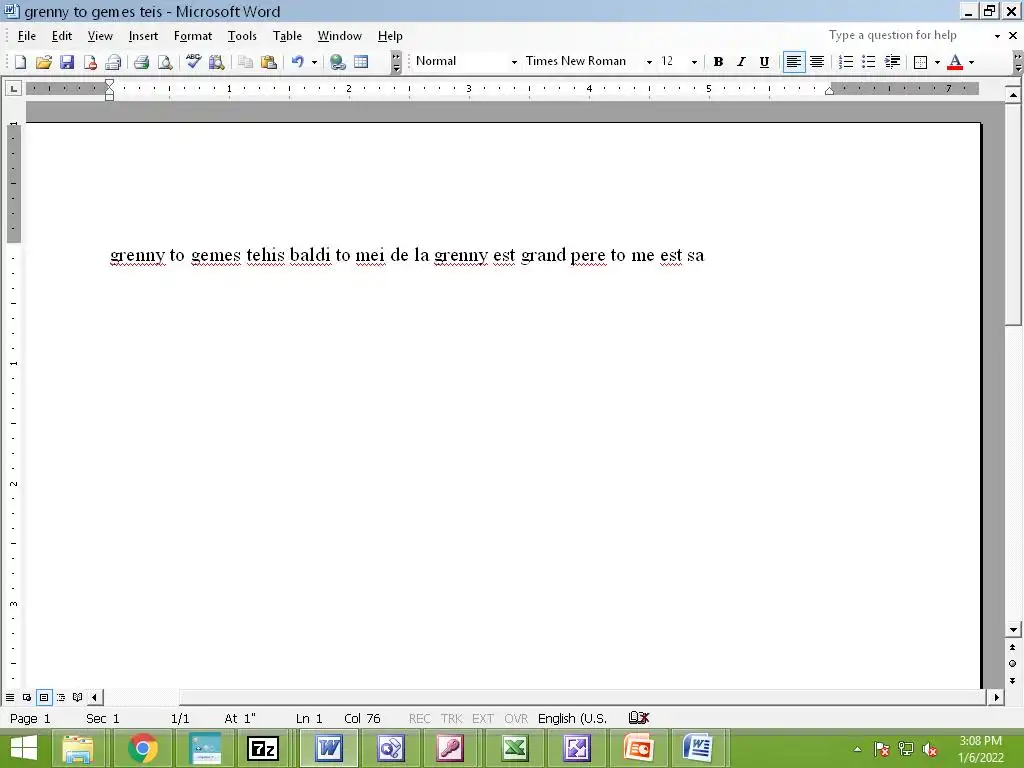
Task: Open the Style dropdown showing Normal
Action: click(x=515, y=62)
